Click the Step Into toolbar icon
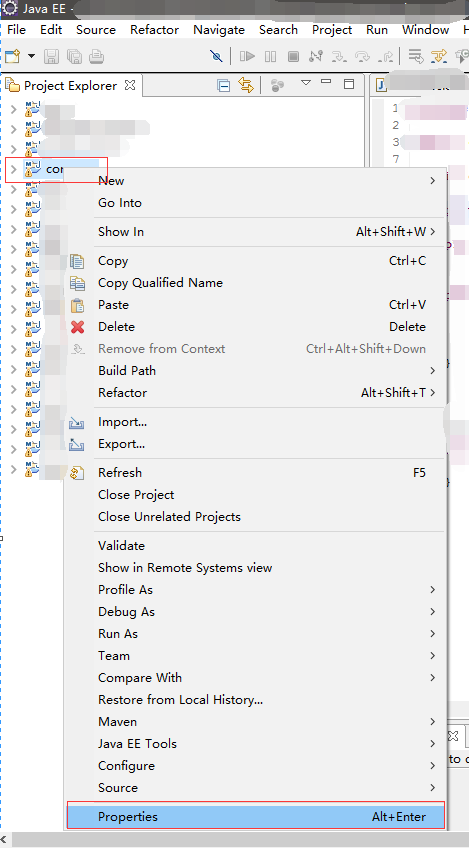 coord(339,56)
